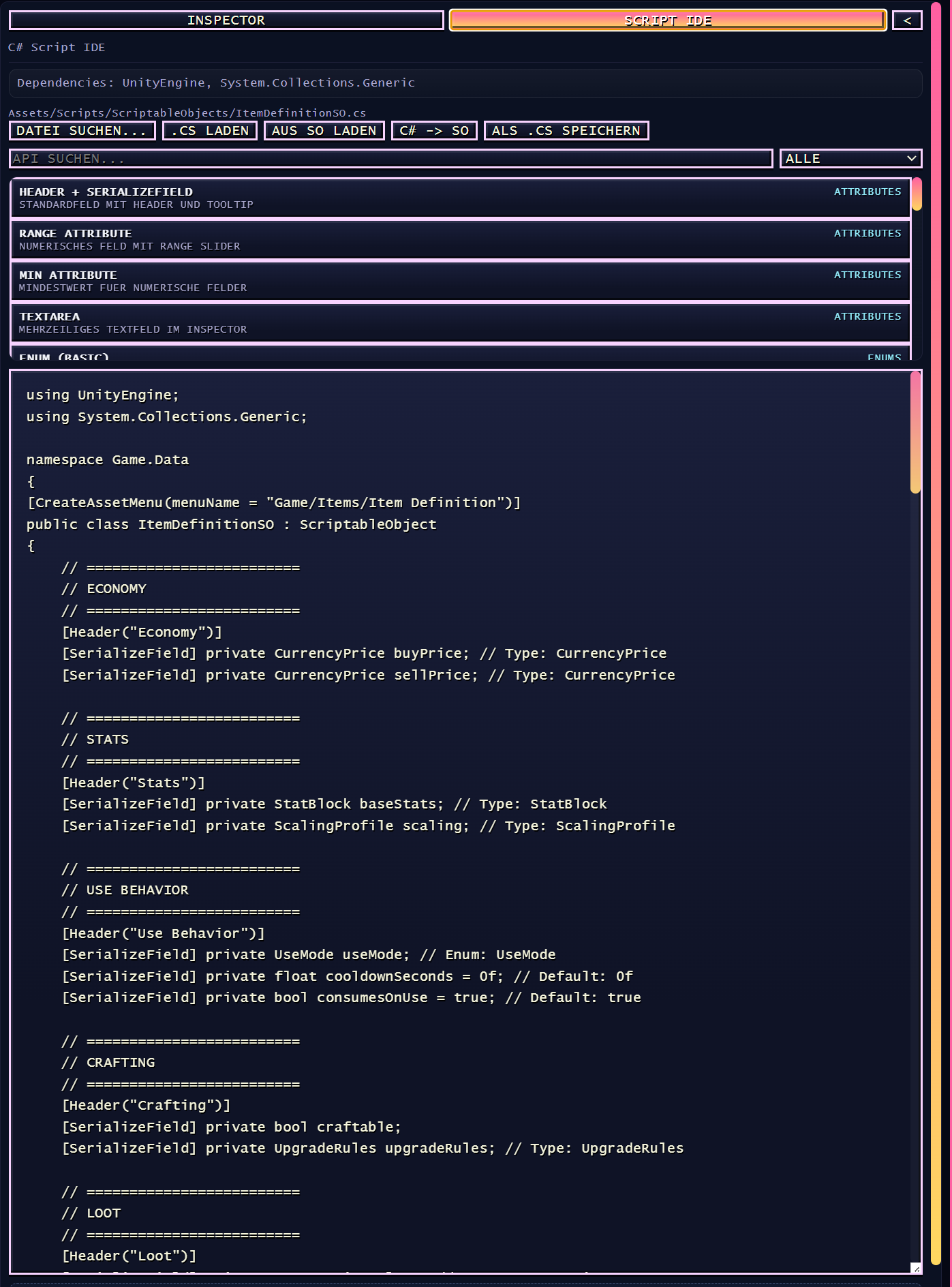This screenshot has height=1287, width=952.
Task: Choose the Min Attribute snippet entry
Action: pos(461,282)
